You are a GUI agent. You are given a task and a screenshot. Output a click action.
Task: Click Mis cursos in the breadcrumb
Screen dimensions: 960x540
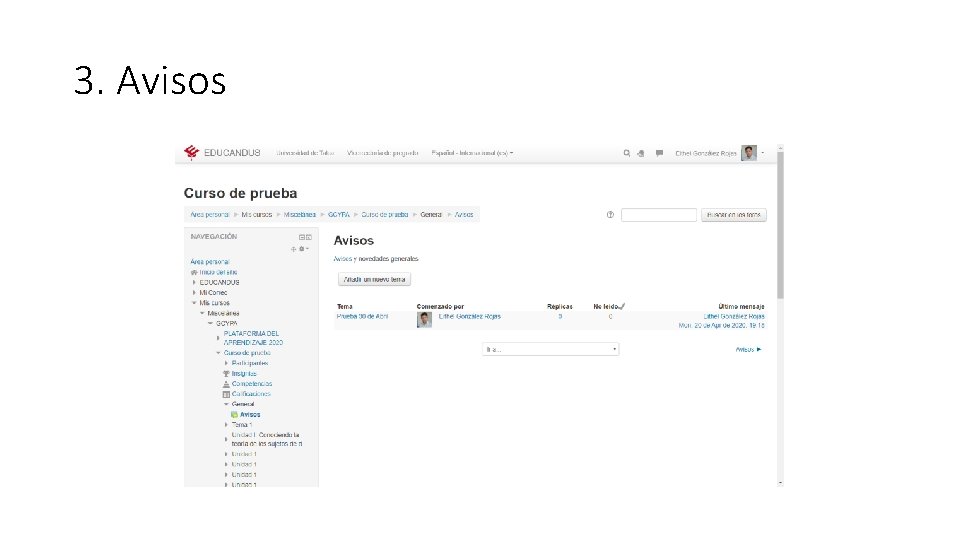tap(257, 215)
